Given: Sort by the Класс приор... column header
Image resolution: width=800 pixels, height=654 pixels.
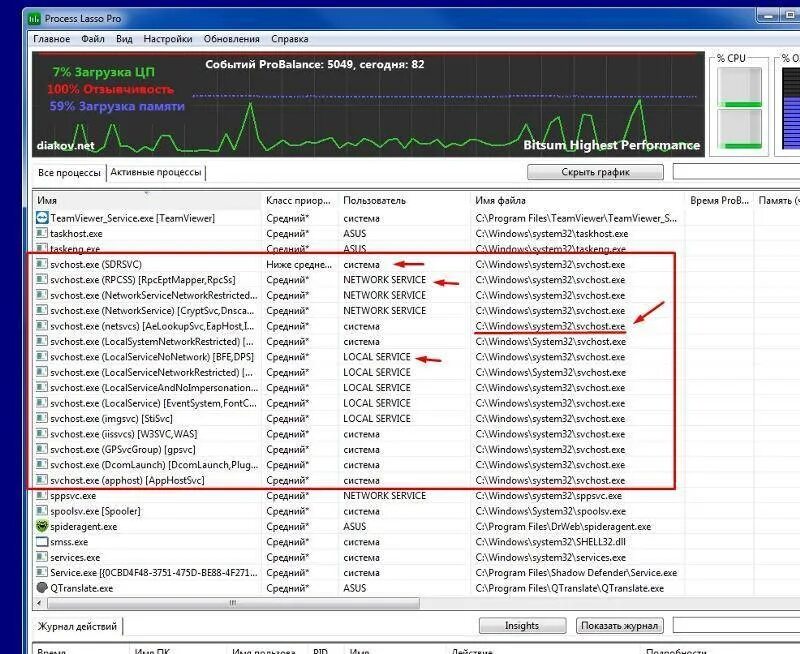Looking at the screenshot, I should coord(299,200).
